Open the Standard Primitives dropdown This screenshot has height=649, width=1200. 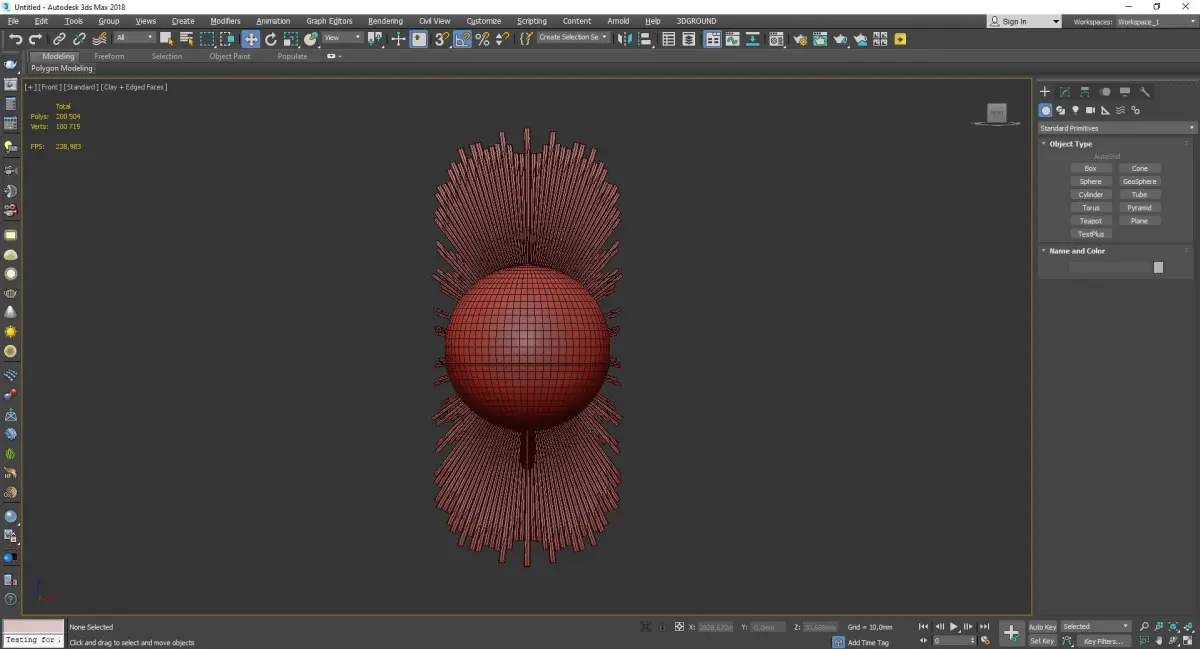point(1117,128)
